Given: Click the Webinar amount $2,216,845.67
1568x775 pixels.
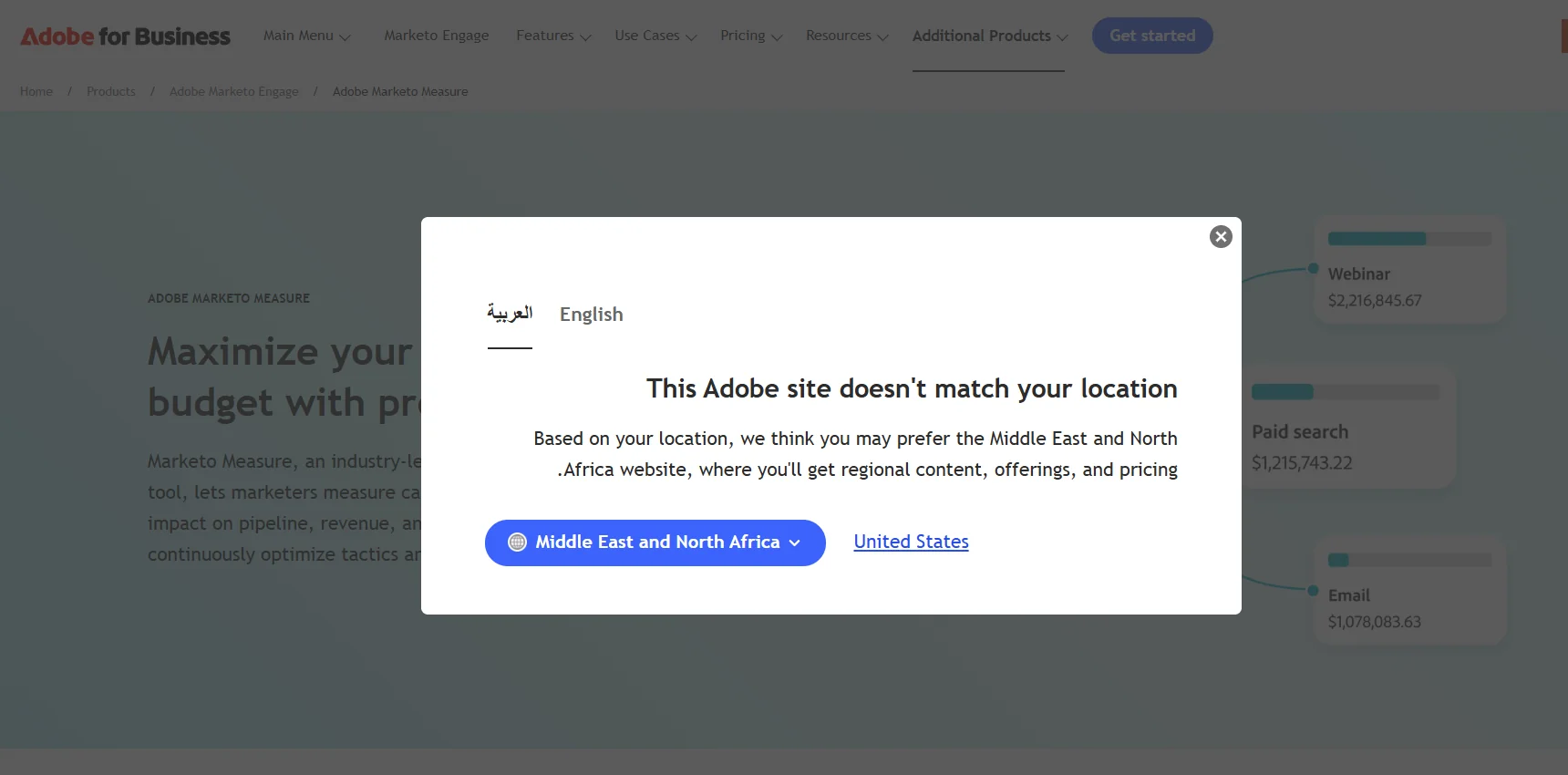Looking at the screenshot, I should click(1375, 301).
